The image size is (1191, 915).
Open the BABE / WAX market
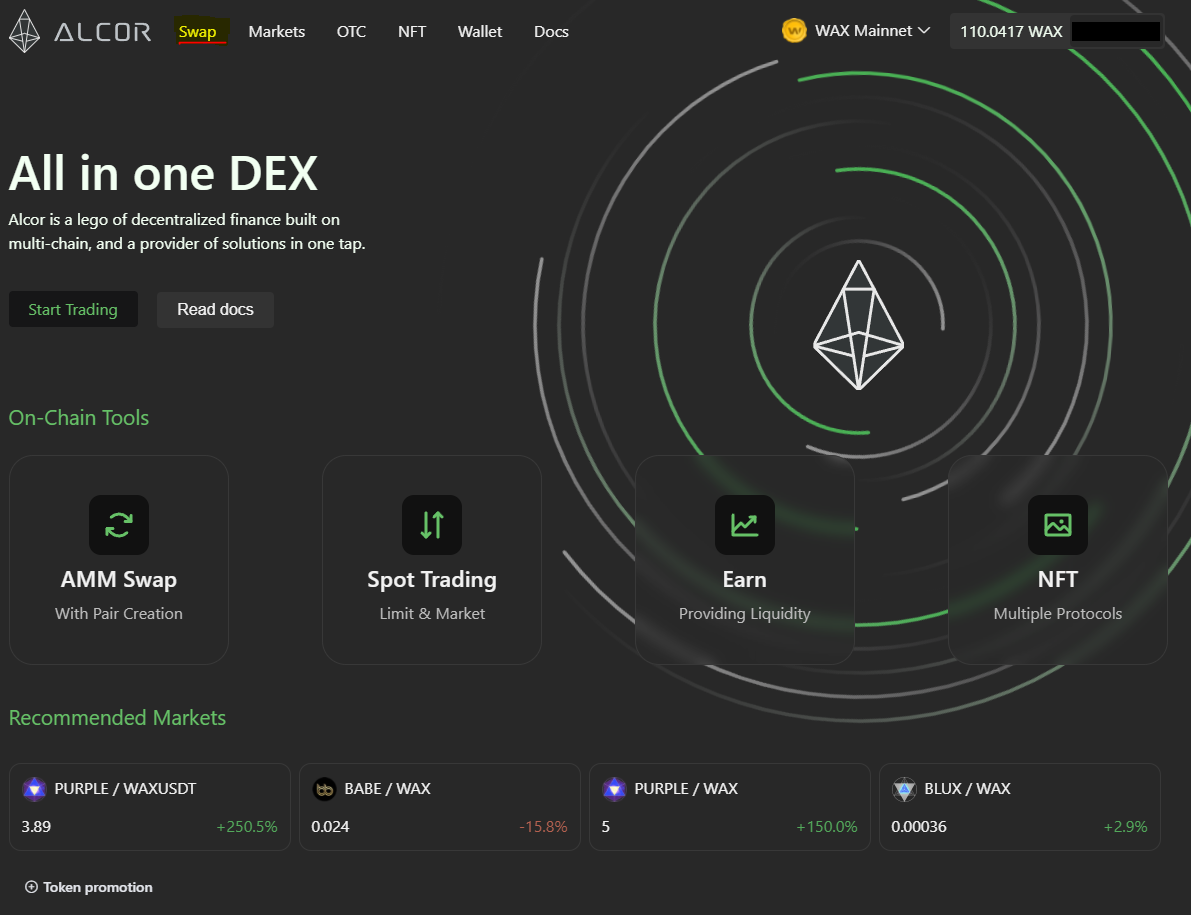click(440, 806)
